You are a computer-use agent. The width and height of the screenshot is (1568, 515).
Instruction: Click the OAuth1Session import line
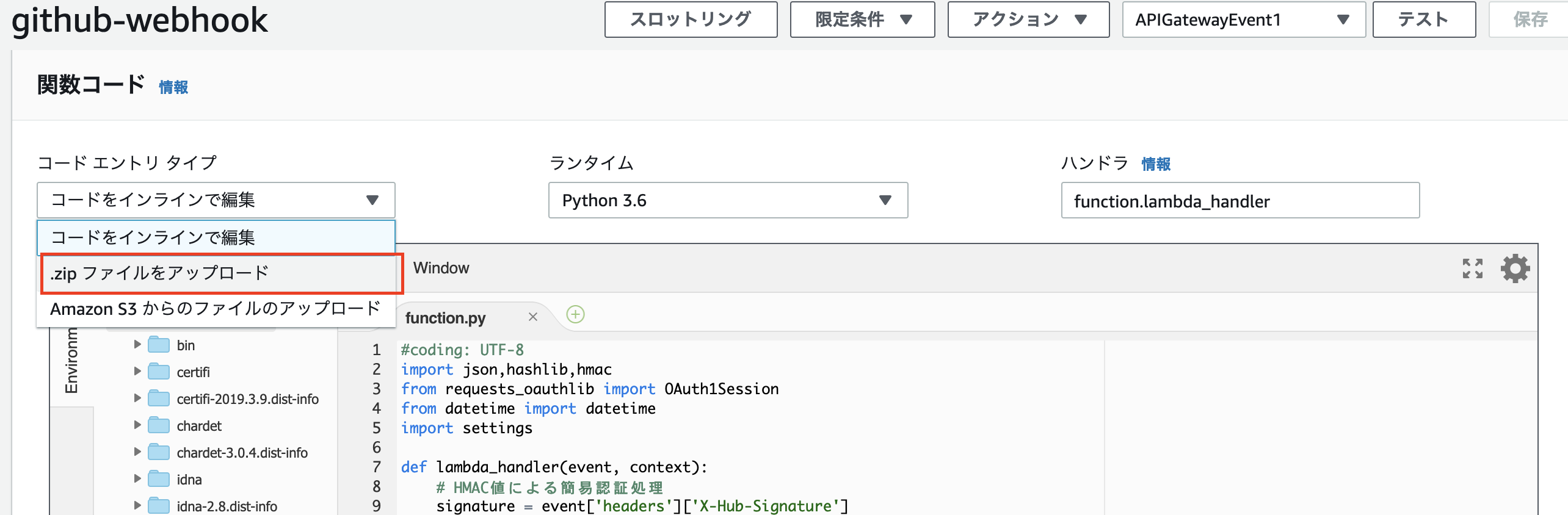click(x=590, y=389)
